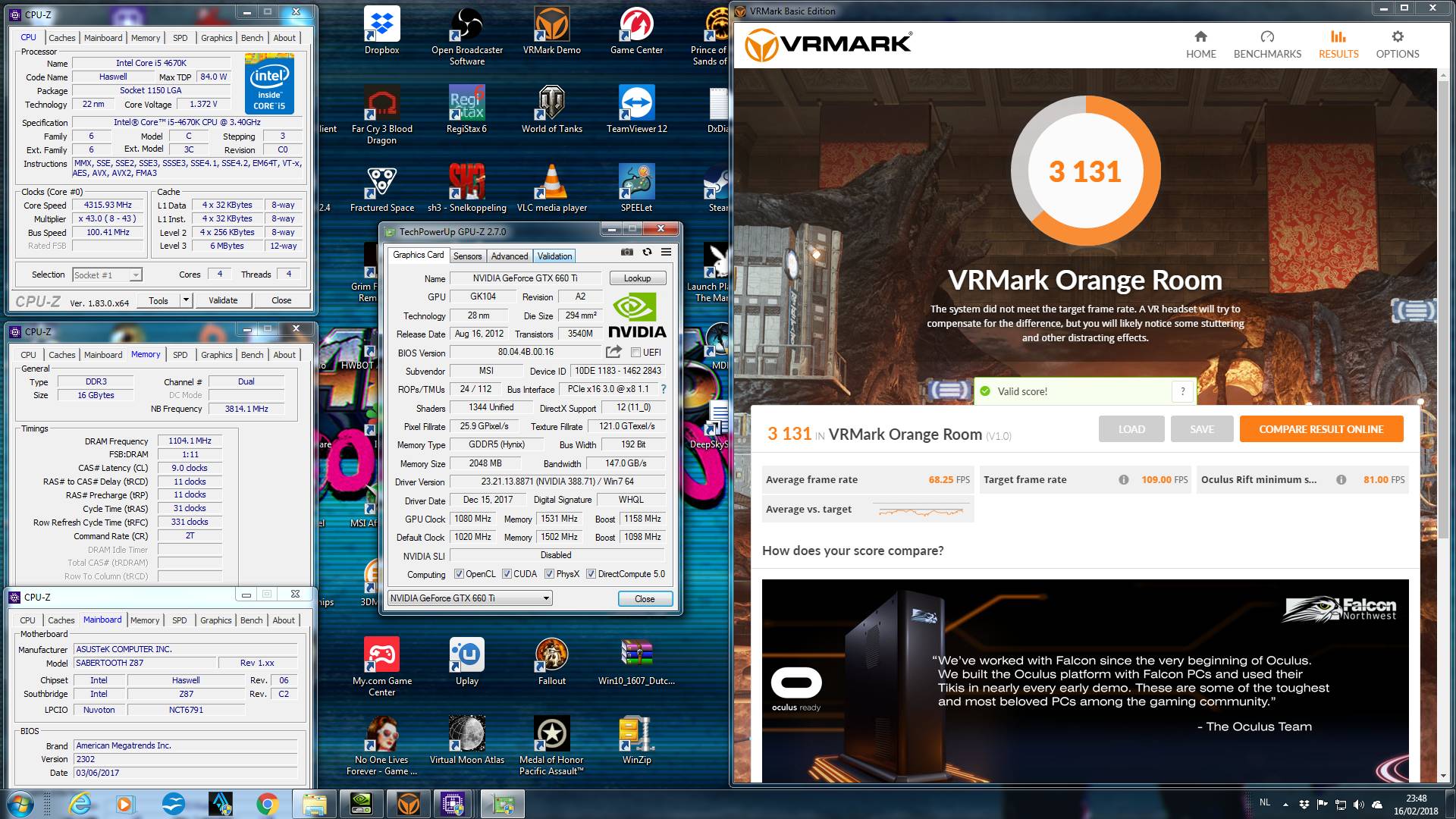Launch Far Cry 3 Blood Dragon shortcut

(x=381, y=115)
